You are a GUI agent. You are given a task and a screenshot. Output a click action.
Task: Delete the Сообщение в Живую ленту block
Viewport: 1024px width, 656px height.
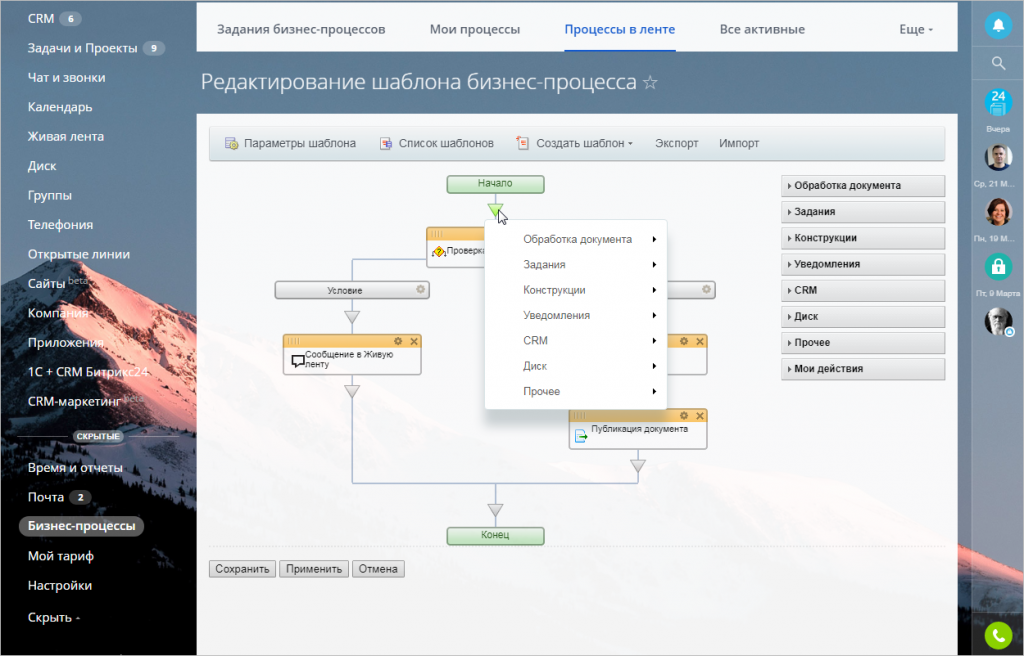pos(414,341)
